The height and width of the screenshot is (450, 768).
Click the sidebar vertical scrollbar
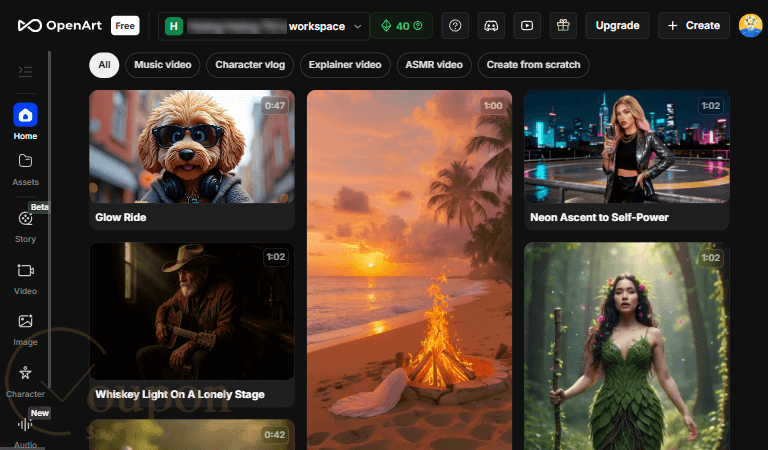49,220
